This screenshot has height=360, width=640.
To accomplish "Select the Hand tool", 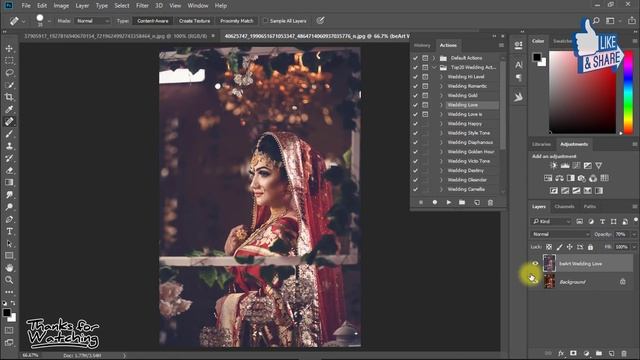I will click(x=9, y=268).
